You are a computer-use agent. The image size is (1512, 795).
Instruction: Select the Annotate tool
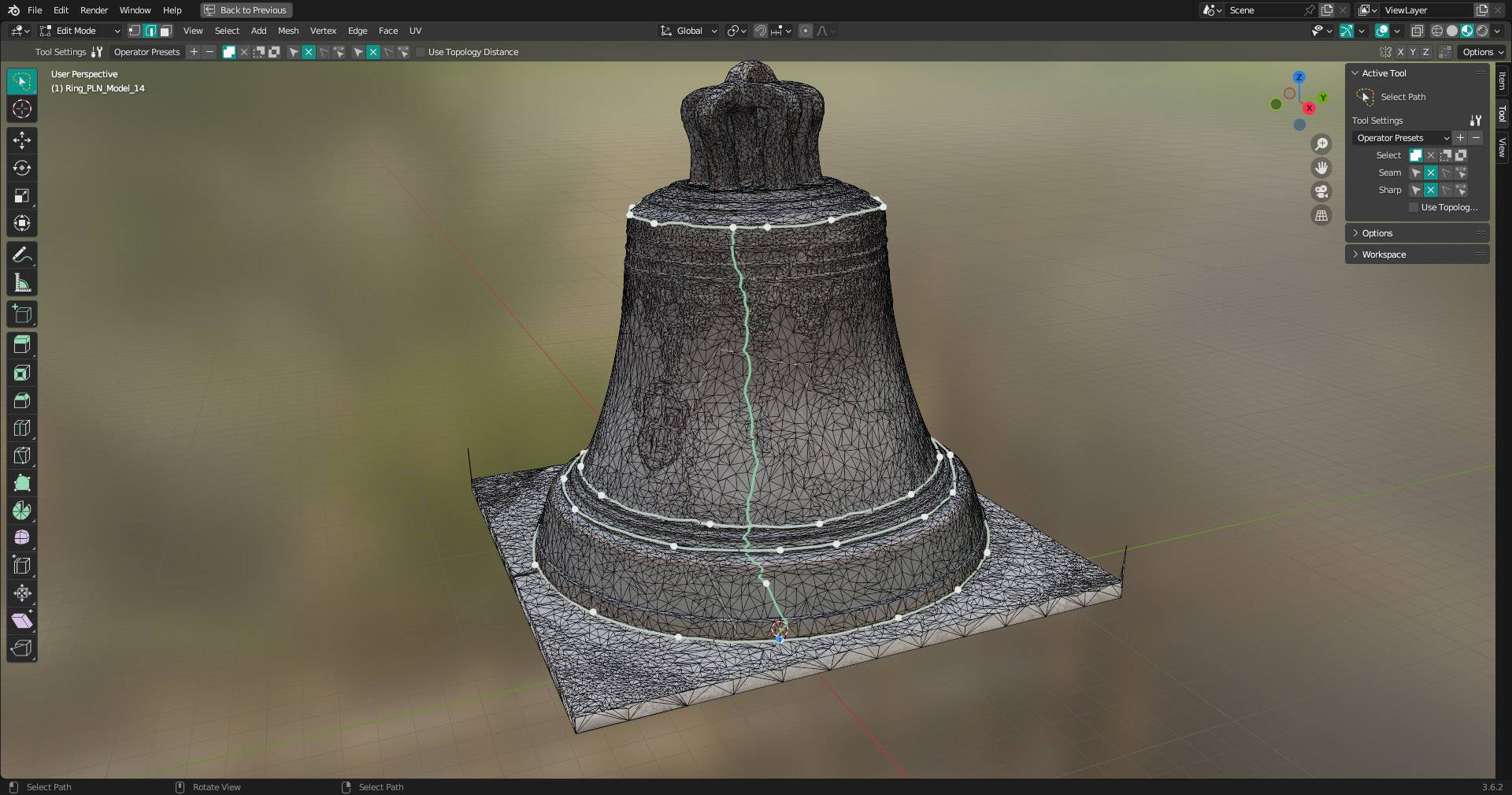22,254
